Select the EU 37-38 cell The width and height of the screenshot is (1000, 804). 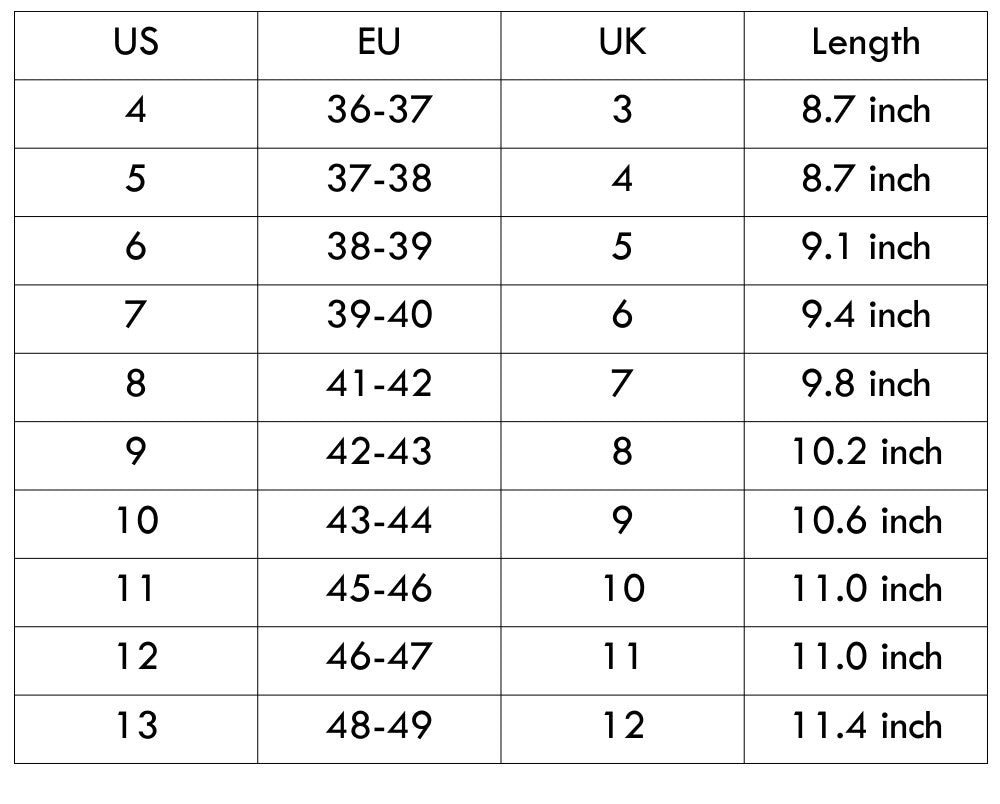(379, 182)
